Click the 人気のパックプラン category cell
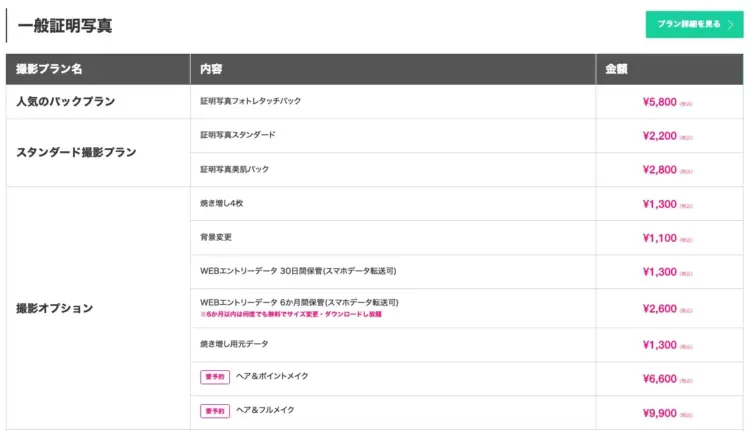Viewport: 750px width, 431px height. click(66, 102)
